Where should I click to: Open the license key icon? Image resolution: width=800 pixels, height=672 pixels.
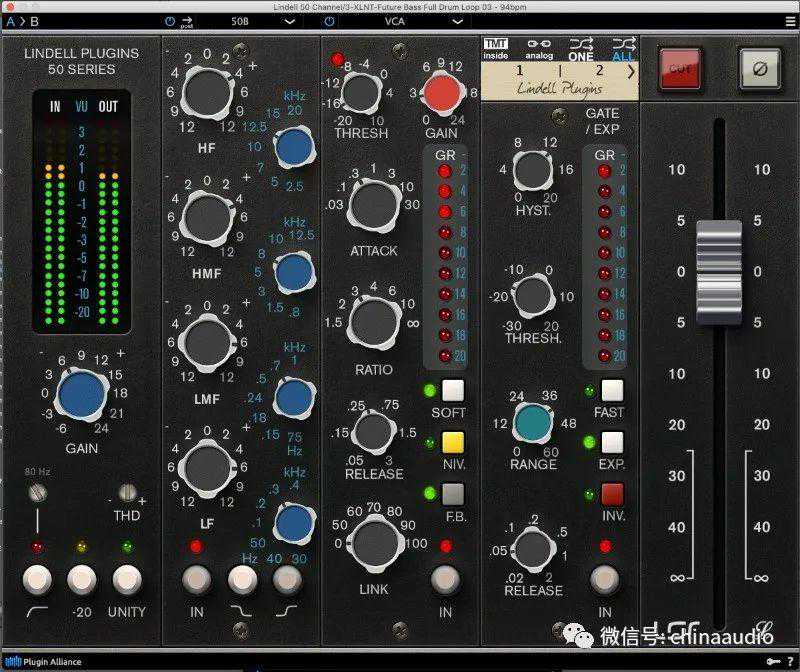[x=774, y=661]
